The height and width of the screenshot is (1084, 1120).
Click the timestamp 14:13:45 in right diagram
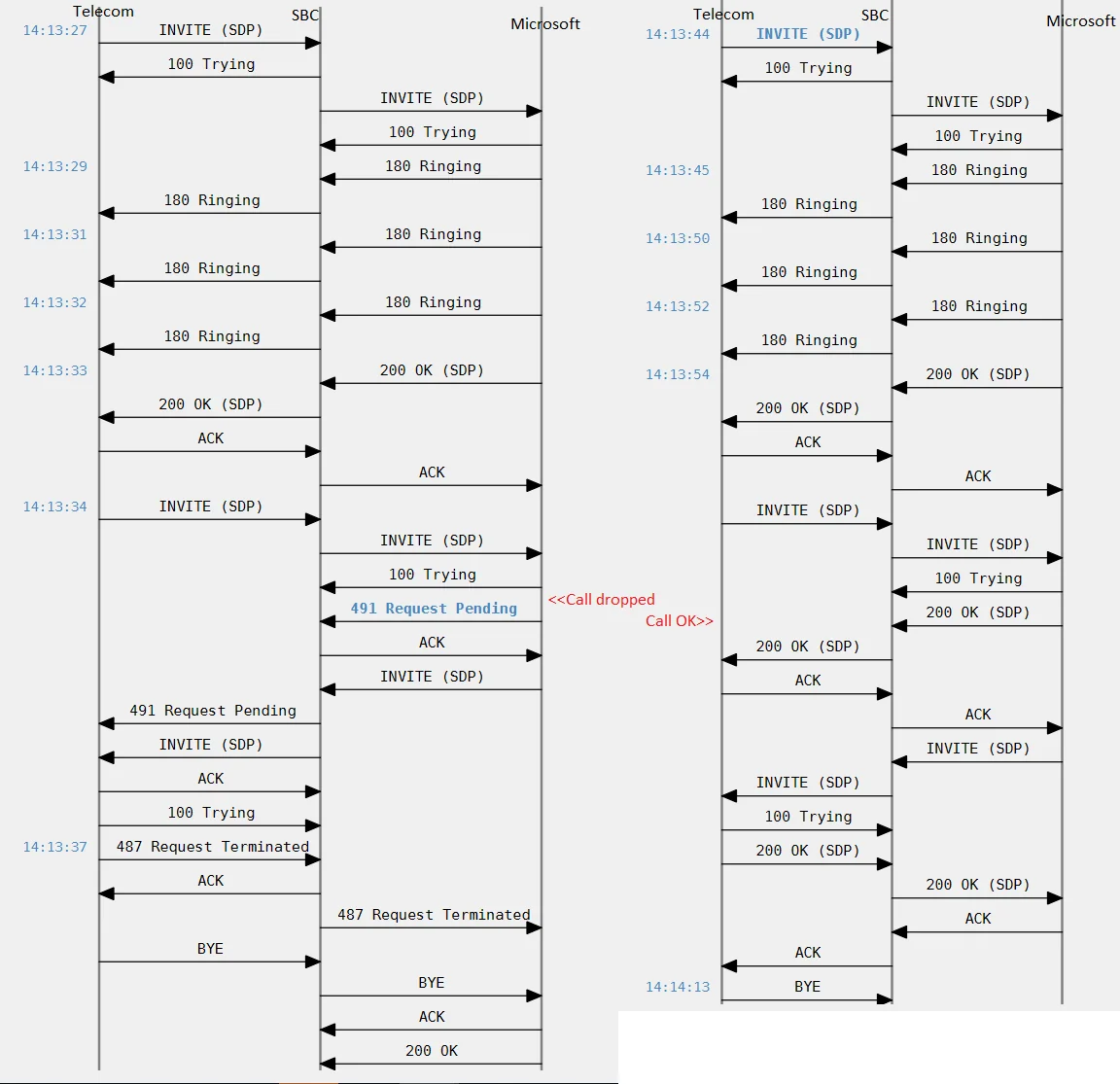click(677, 170)
